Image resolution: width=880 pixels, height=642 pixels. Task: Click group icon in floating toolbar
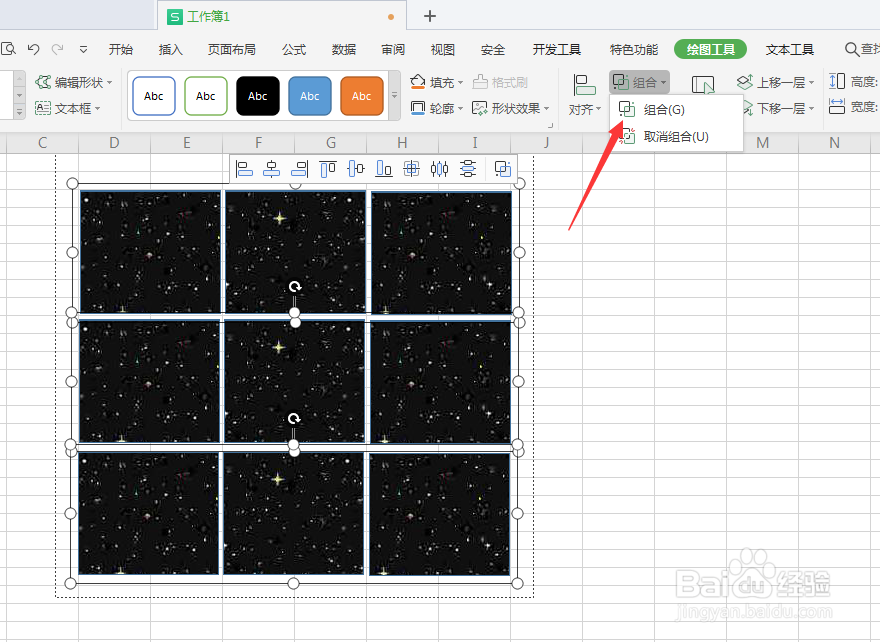pyautogui.click(x=502, y=168)
